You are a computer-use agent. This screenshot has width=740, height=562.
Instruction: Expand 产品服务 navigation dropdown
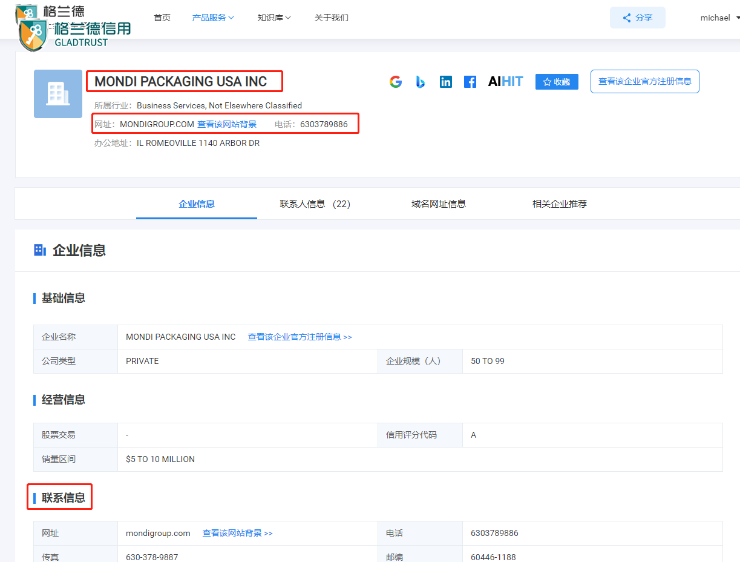(x=213, y=17)
